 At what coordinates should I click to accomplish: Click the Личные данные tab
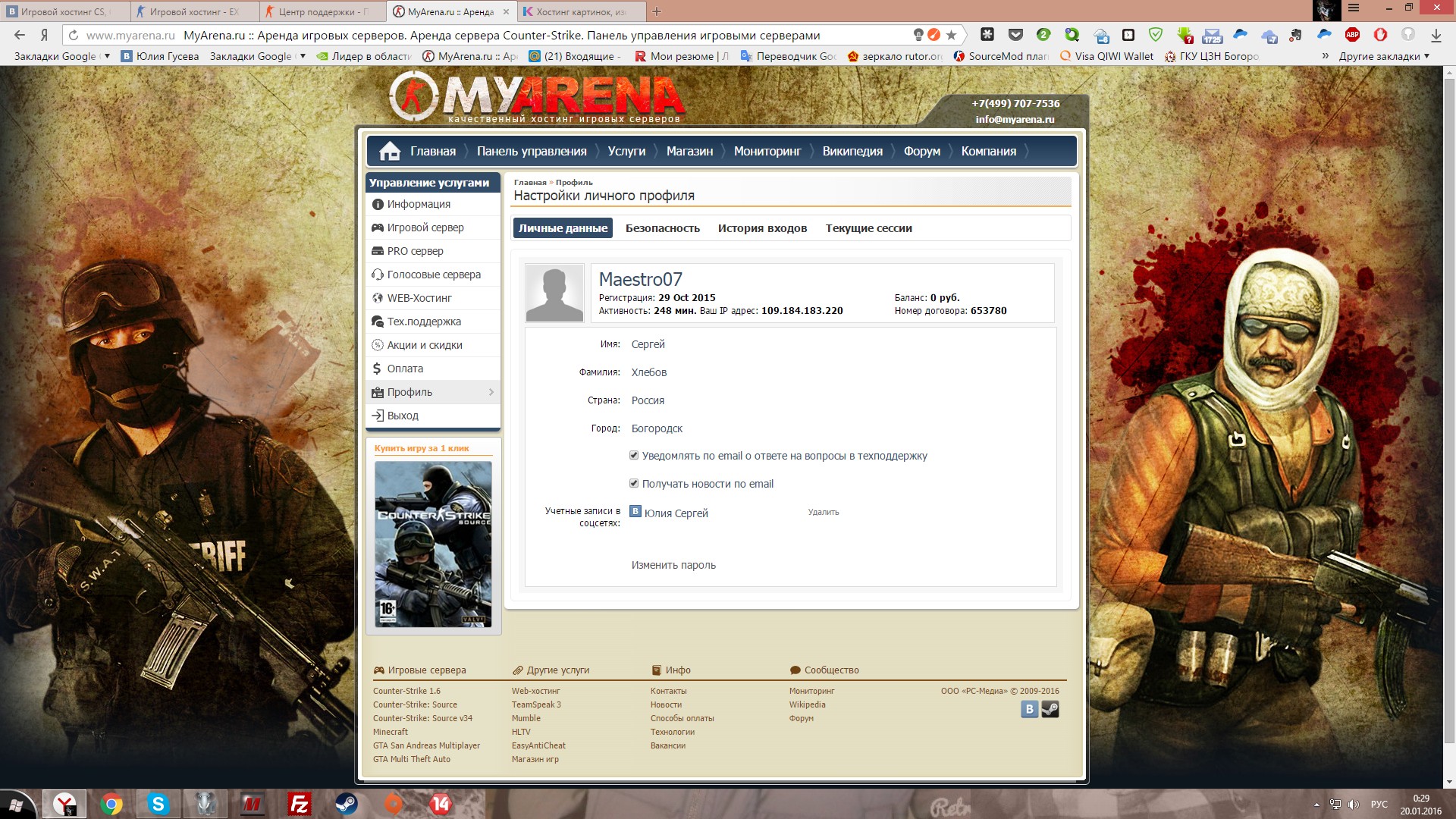tap(563, 228)
